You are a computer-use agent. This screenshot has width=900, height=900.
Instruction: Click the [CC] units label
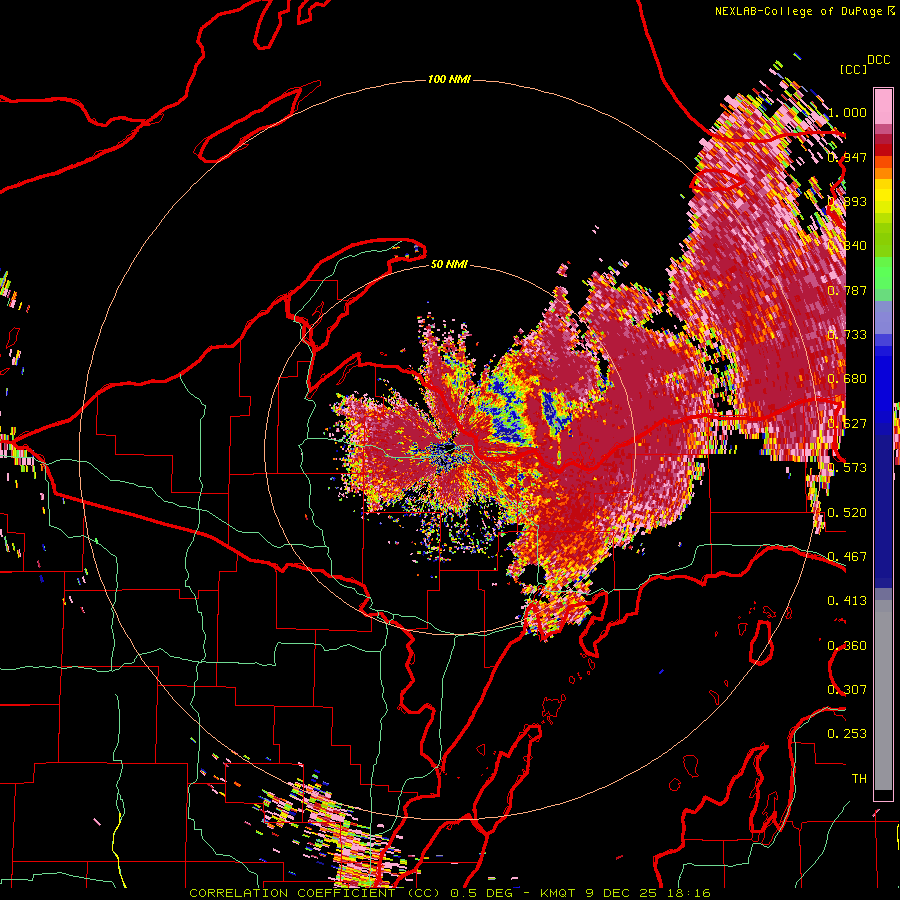click(852, 69)
